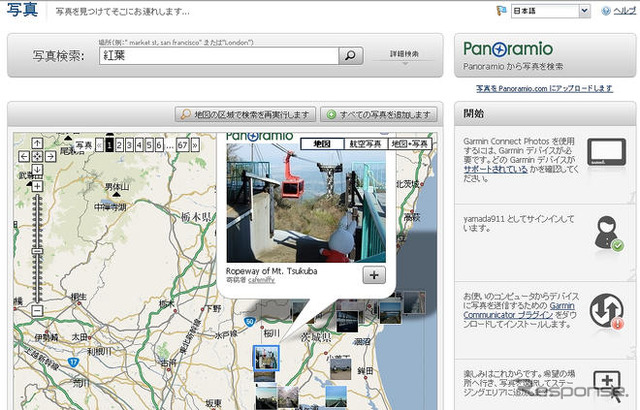This screenshot has width=640, height=410.
Task: Select photo results page 3
Action: click(x=129, y=145)
